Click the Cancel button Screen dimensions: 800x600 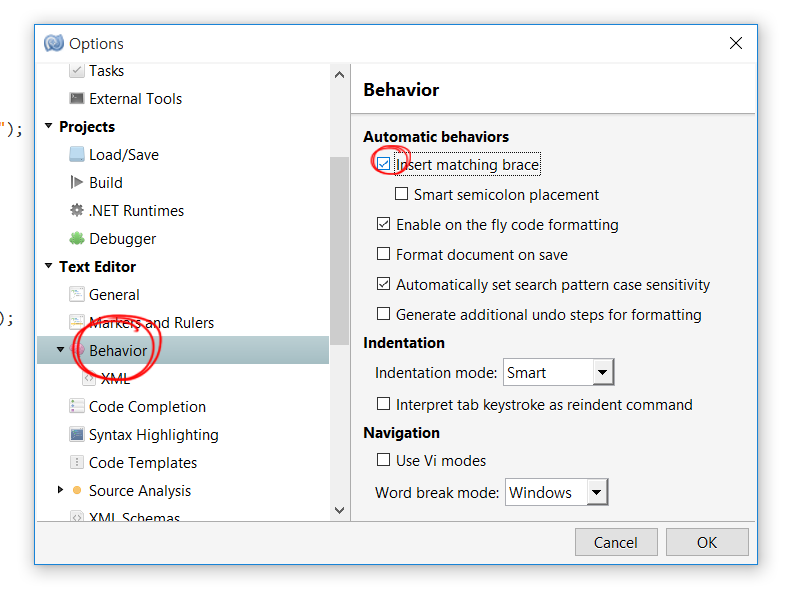click(616, 542)
